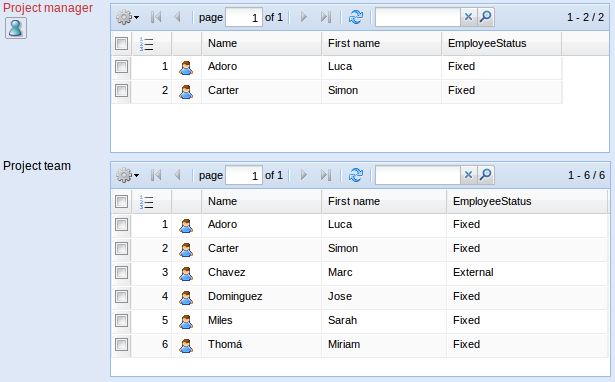This screenshot has height=382, width=615.
Task: Select 'Marc' first name cell
Action: click(384, 273)
